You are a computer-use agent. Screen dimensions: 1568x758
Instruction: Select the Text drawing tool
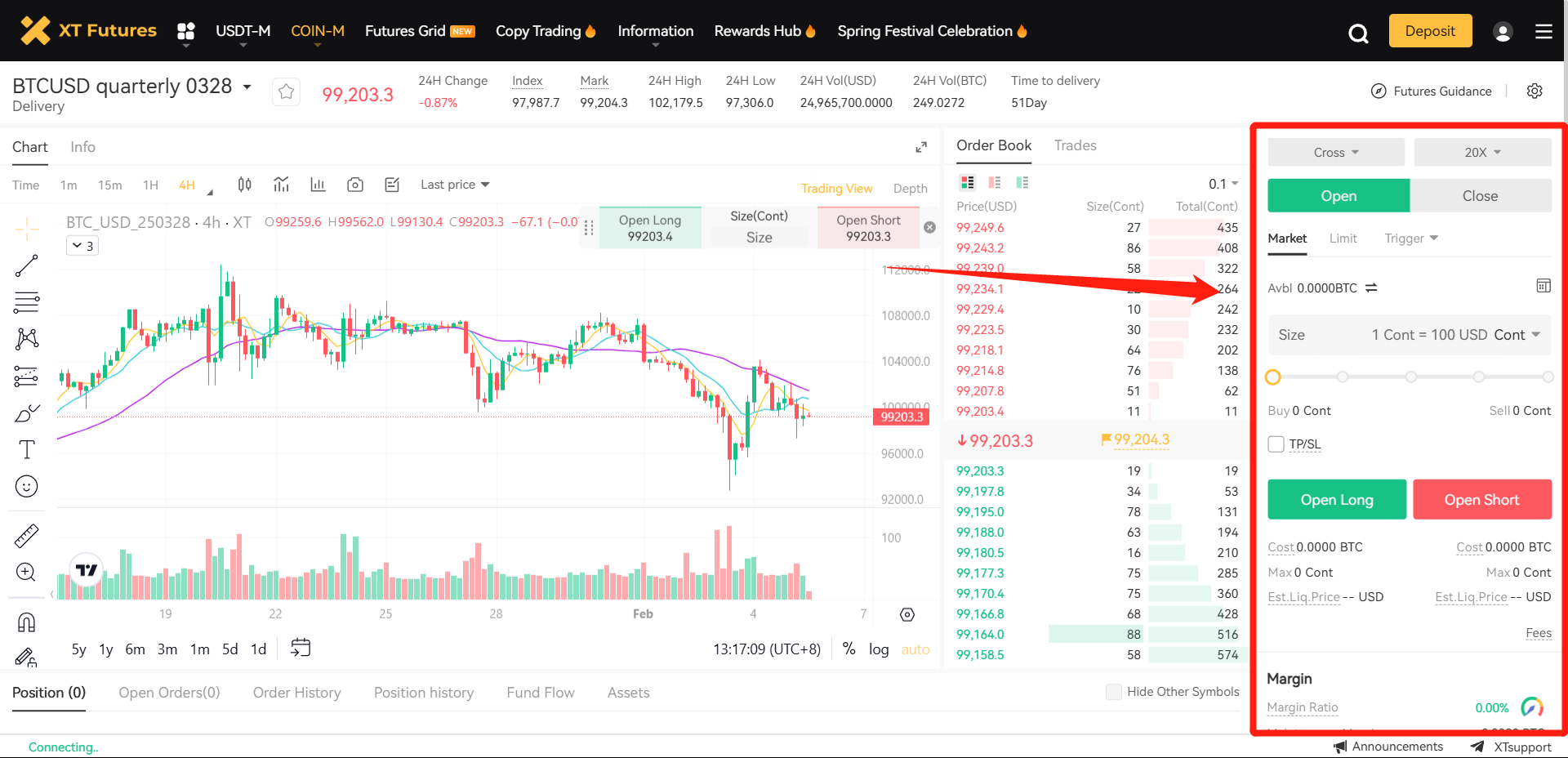click(26, 449)
